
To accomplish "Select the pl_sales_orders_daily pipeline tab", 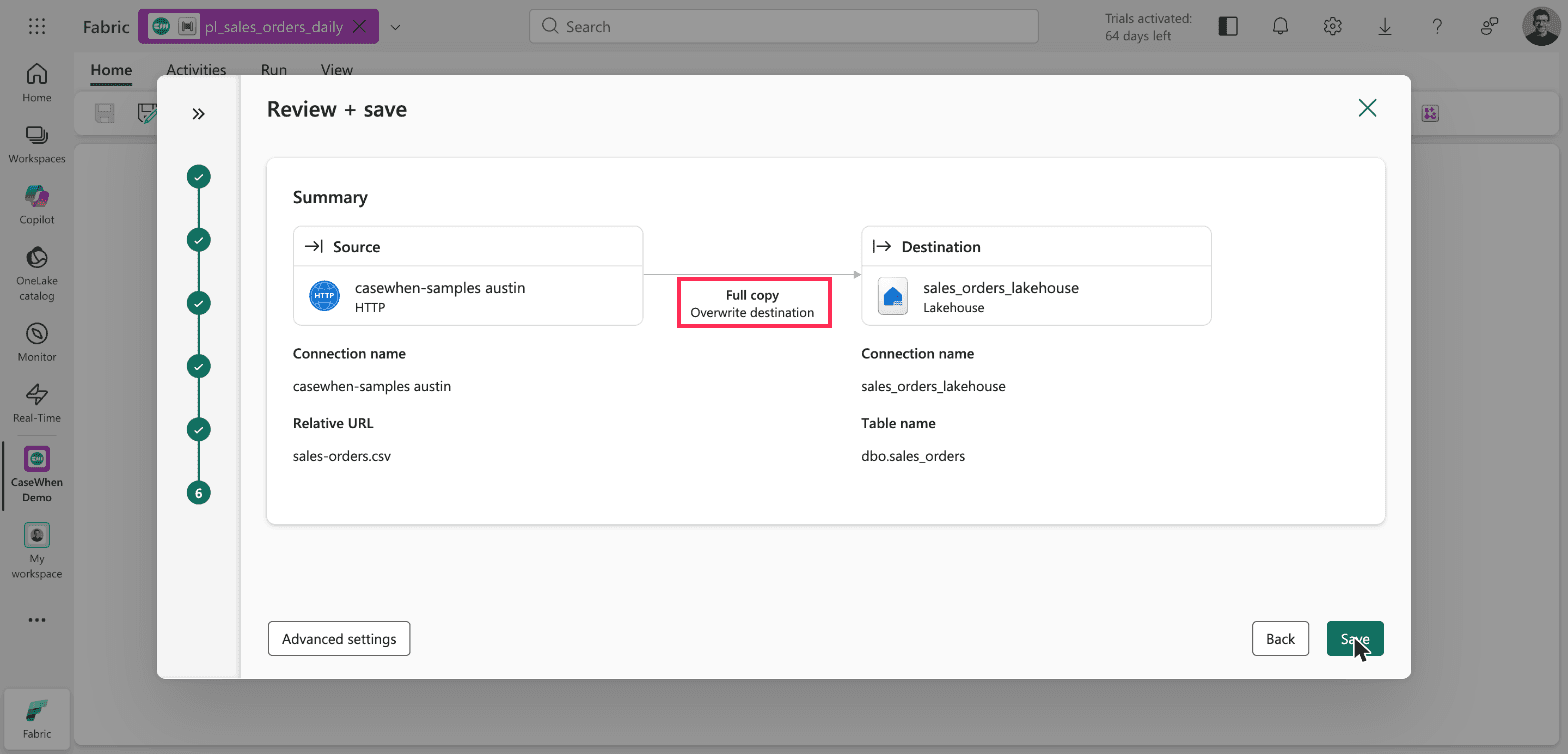I will pyautogui.click(x=258, y=27).
